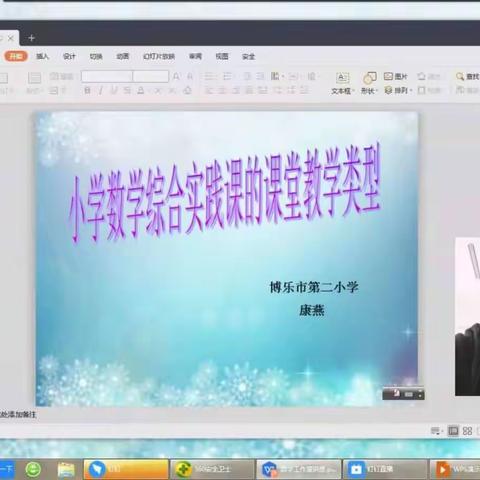Click the clear formatting eraser icon
Image resolution: width=480 pixels, height=480 pixels.
click(x=188, y=90)
